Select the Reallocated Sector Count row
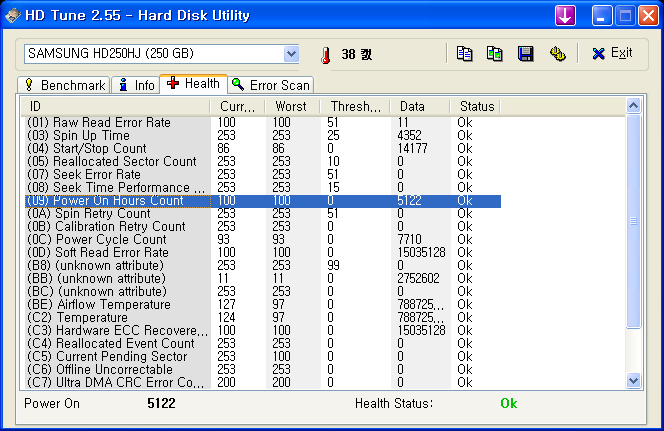Screen dimensions: 664x431 pos(263,161)
